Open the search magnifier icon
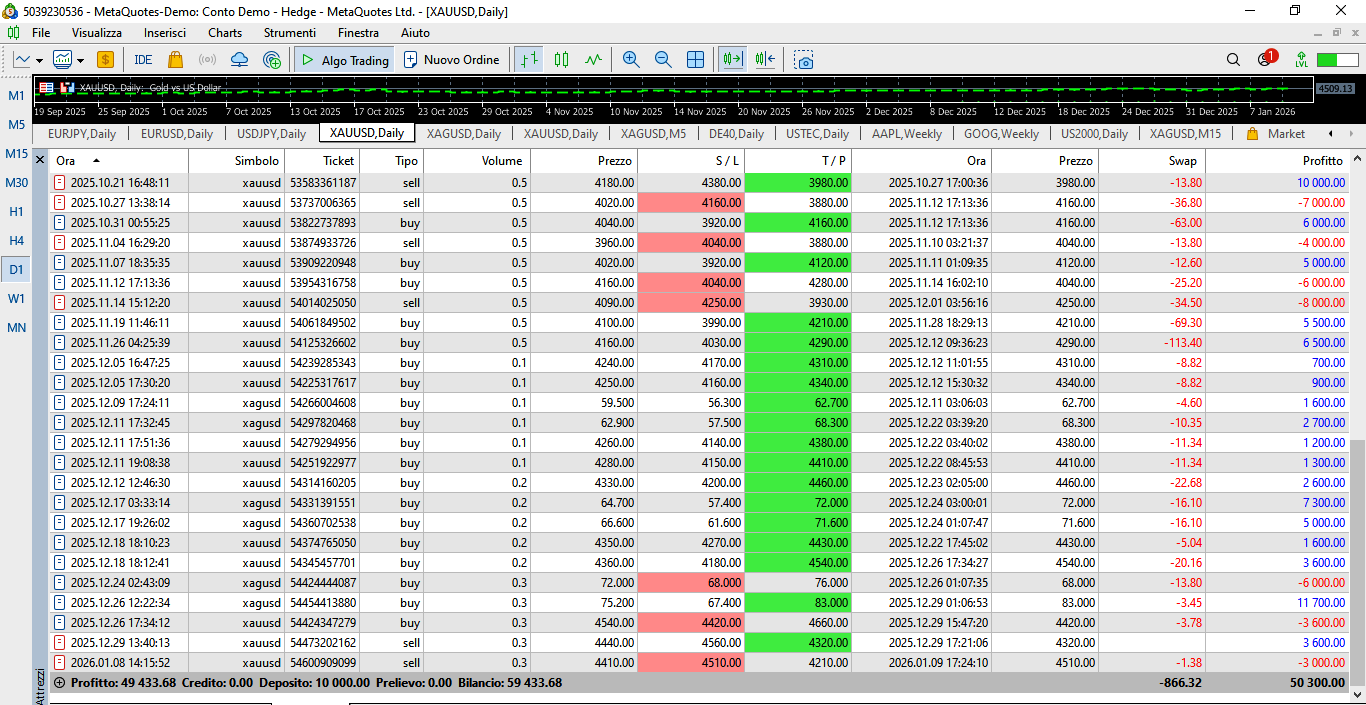Screen dimensions: 1366x705 (x=1233, y=60)
